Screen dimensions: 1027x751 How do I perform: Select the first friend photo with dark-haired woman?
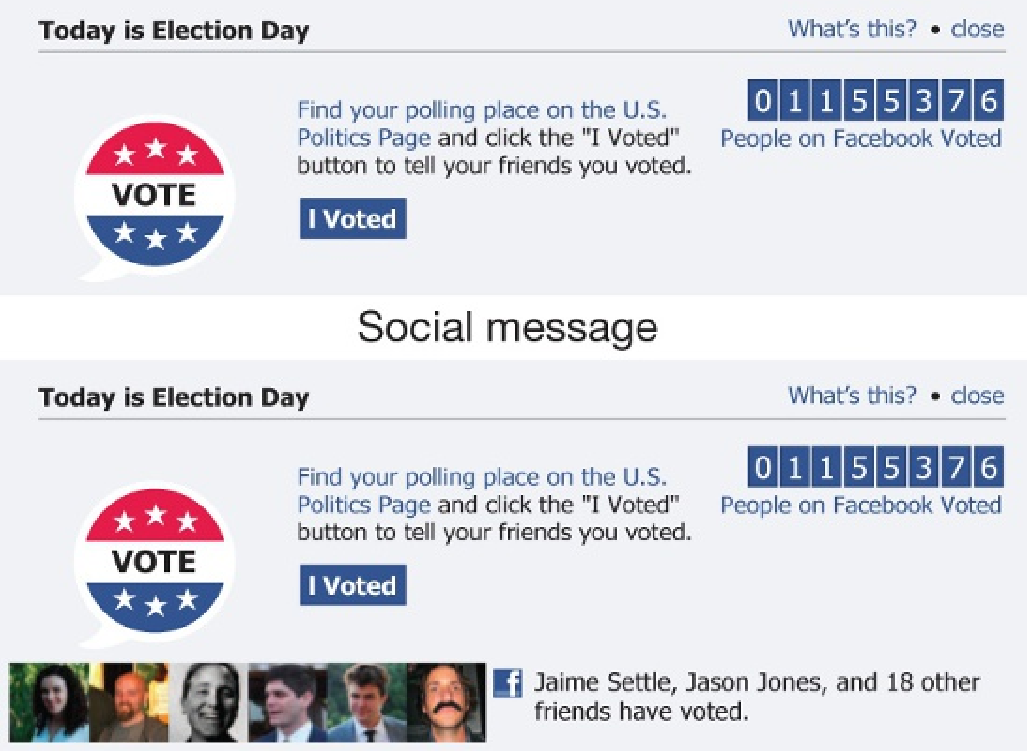point(47,702)
